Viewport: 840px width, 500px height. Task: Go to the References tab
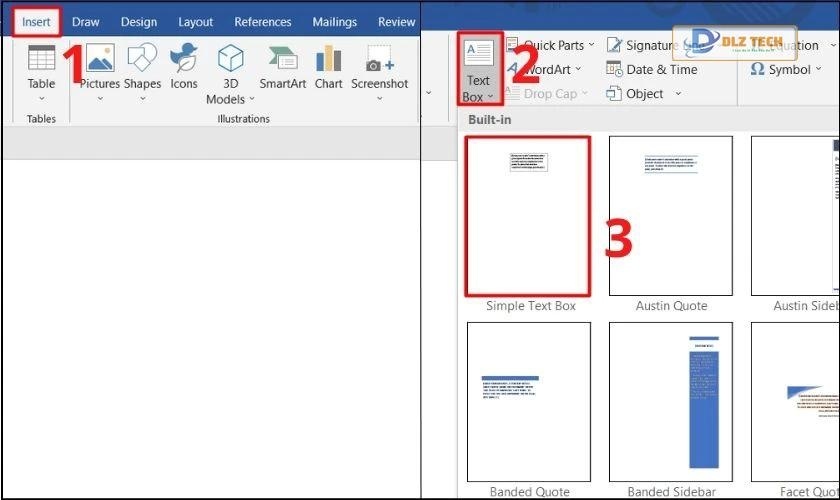pos(261,22)
